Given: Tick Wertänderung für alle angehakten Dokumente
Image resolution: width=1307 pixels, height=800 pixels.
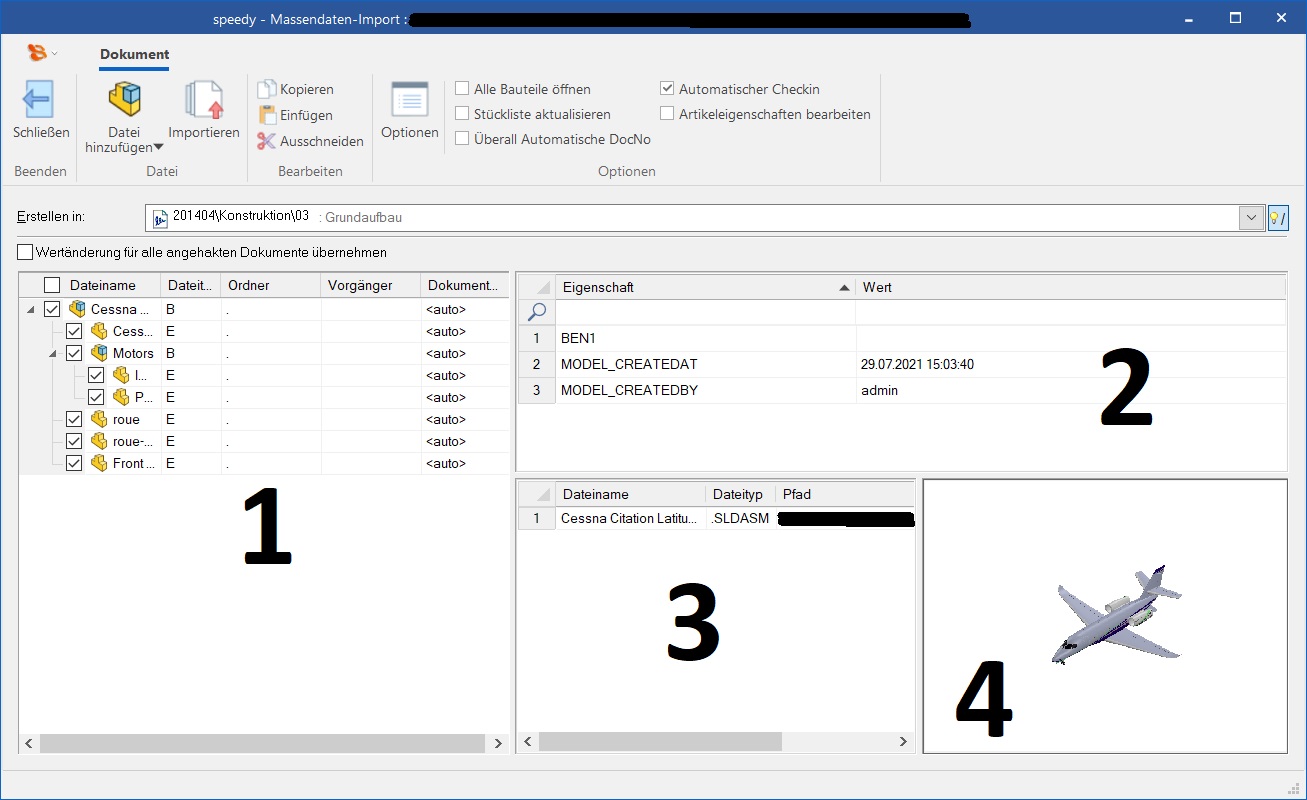Looking at the screenshot, I should tap(25, 252).
